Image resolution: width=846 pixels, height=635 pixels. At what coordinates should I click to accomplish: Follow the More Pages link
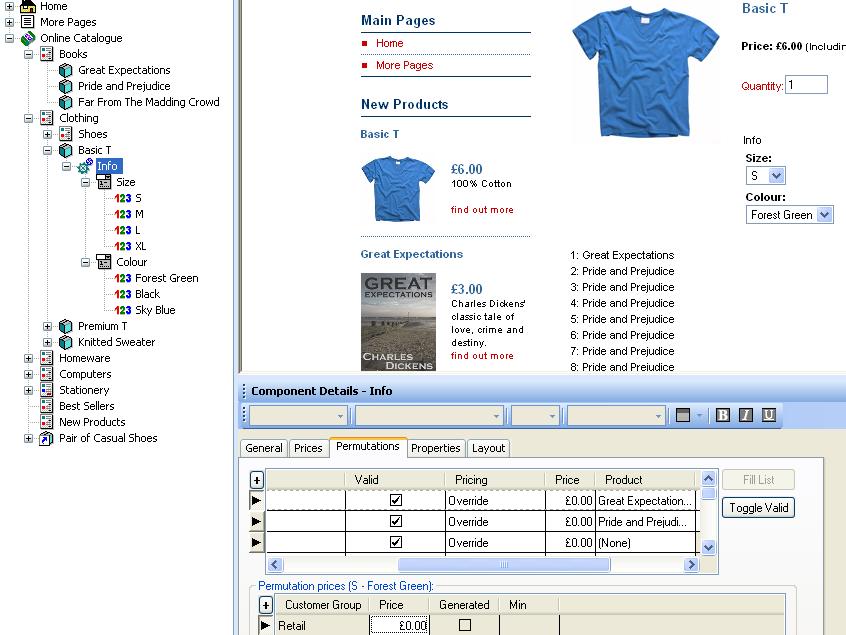[404, 65]
